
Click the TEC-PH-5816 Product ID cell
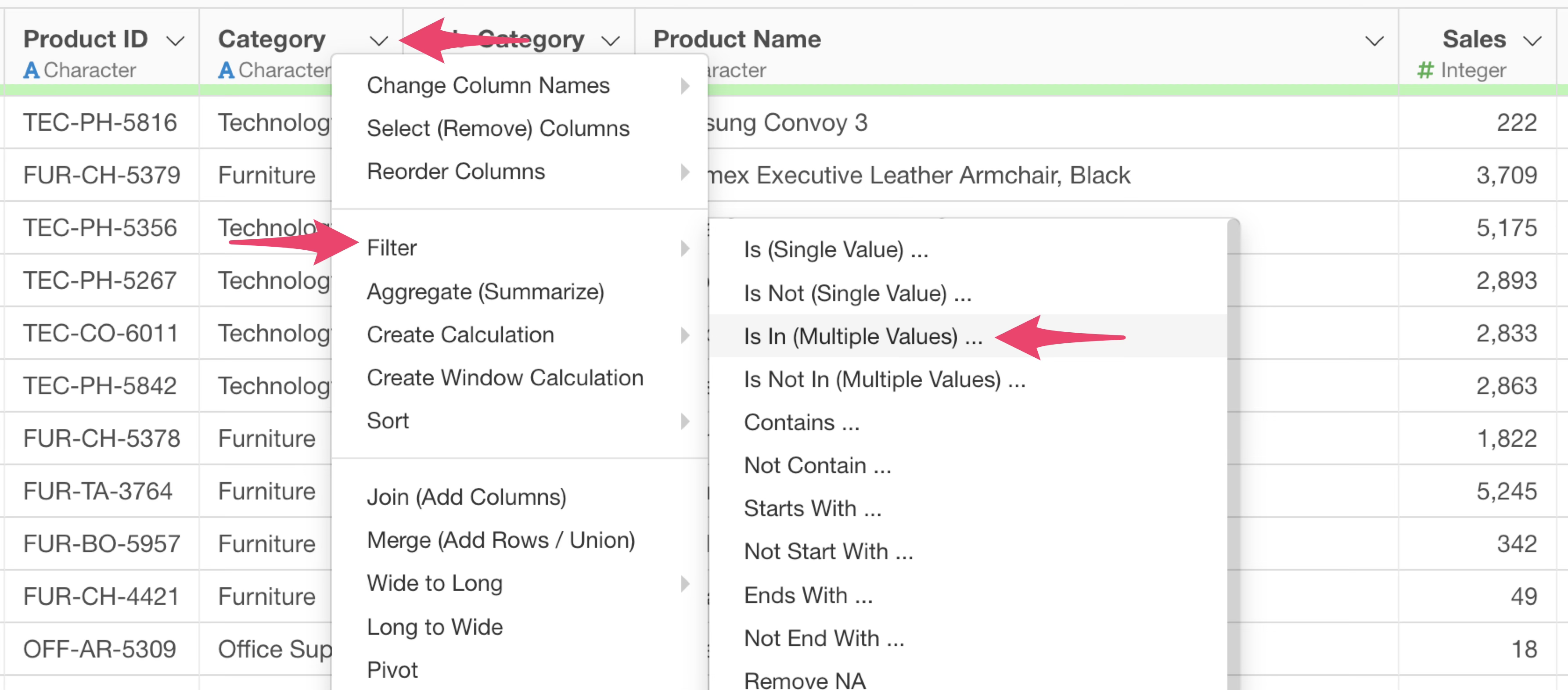click(100, 123)
